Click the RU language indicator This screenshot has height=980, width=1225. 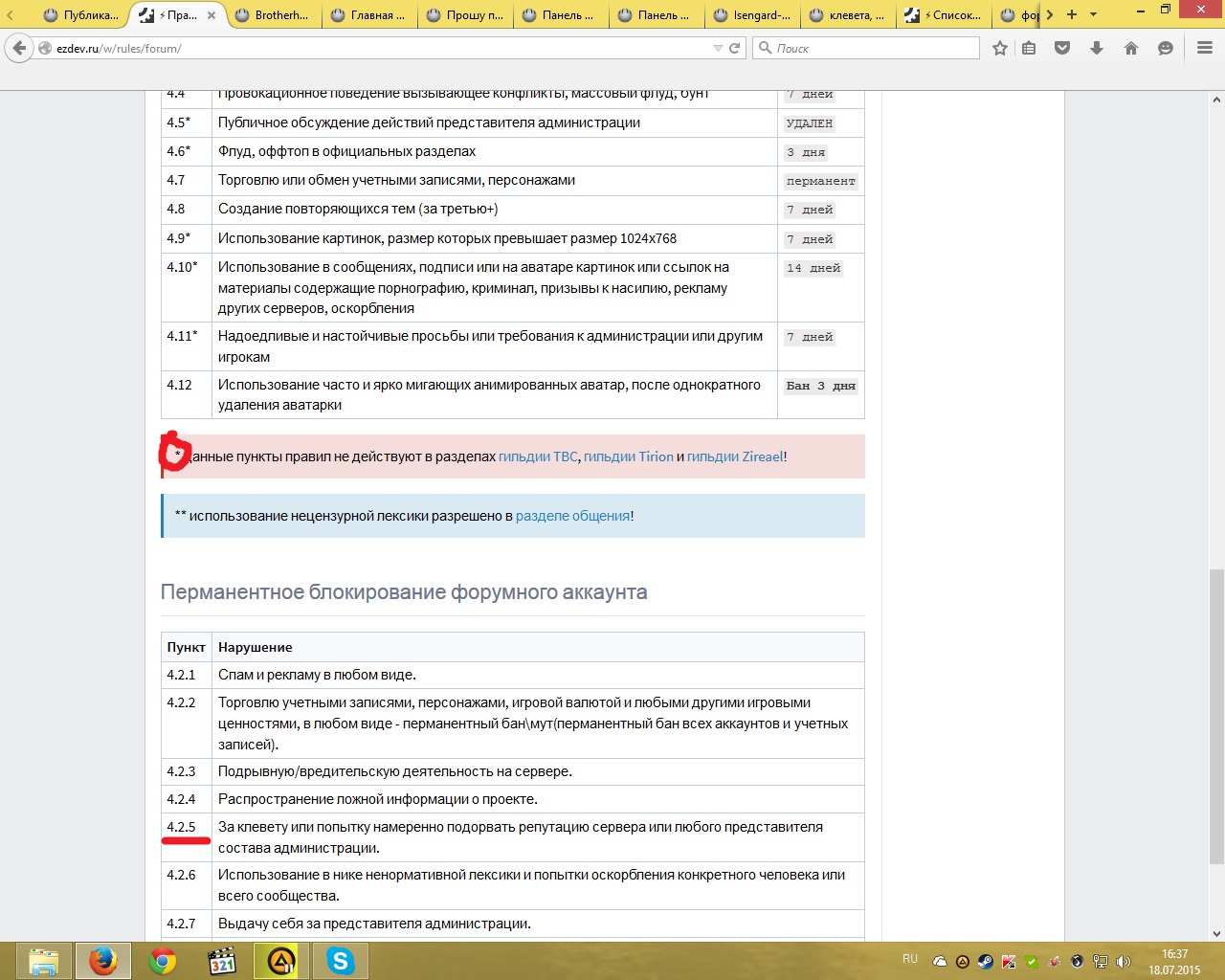coord(910,959)
